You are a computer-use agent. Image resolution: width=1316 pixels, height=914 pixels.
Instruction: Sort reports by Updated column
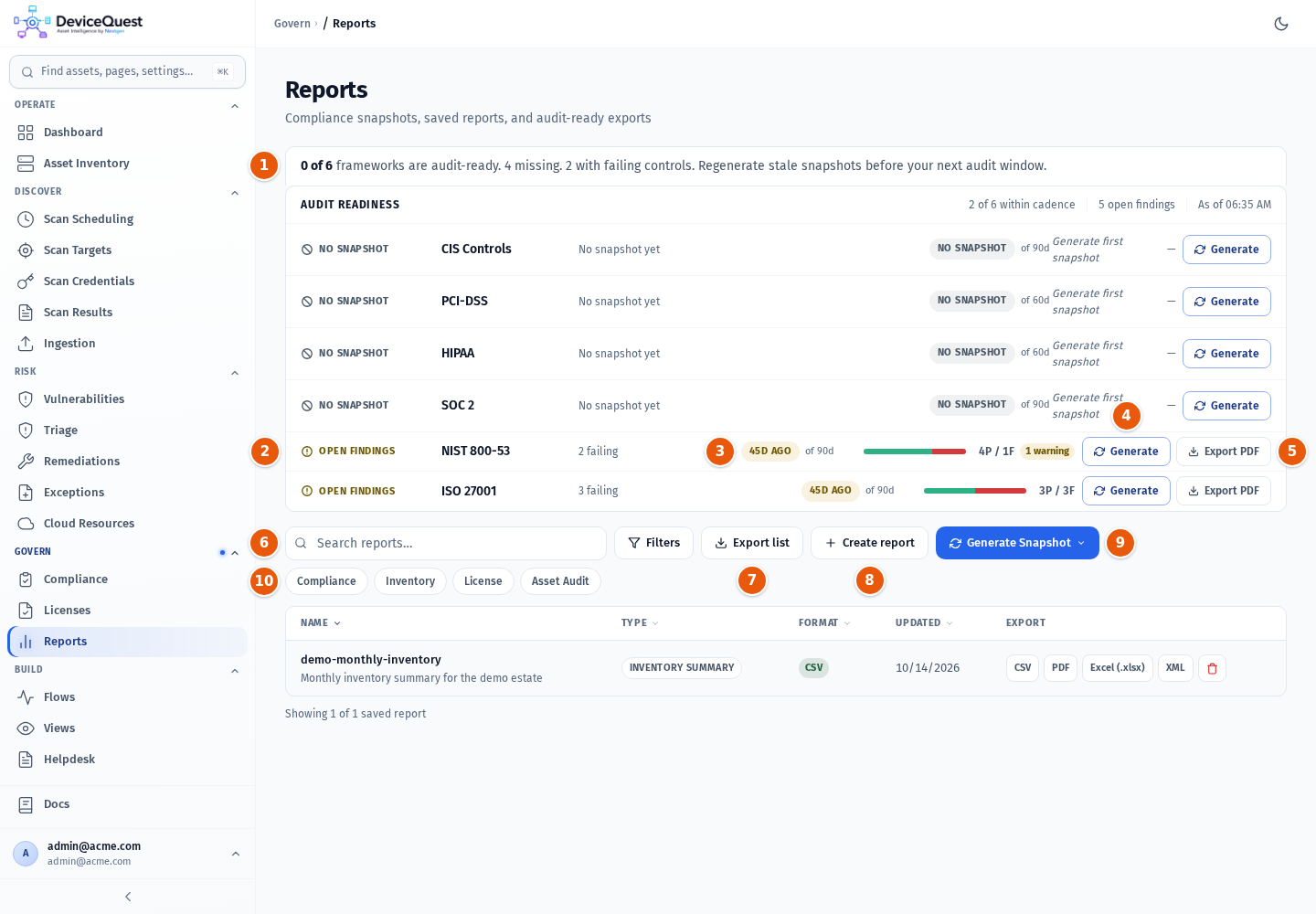pos(924,623)
